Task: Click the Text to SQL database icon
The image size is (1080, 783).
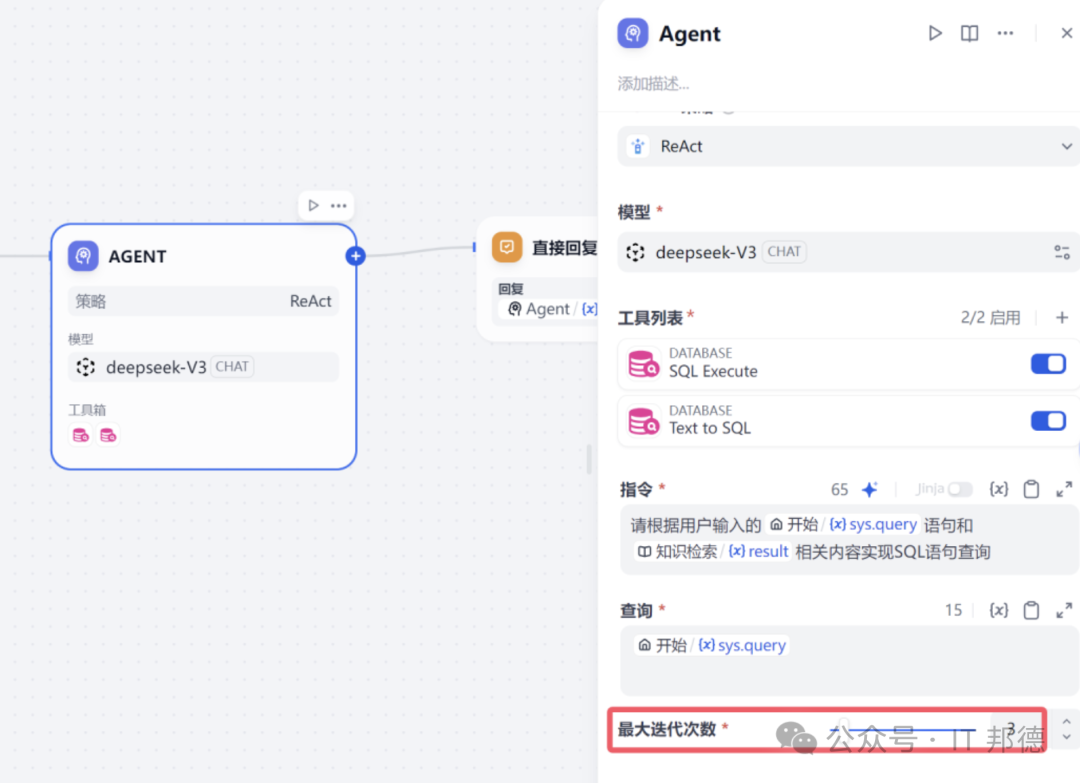Action: (643, 420)
